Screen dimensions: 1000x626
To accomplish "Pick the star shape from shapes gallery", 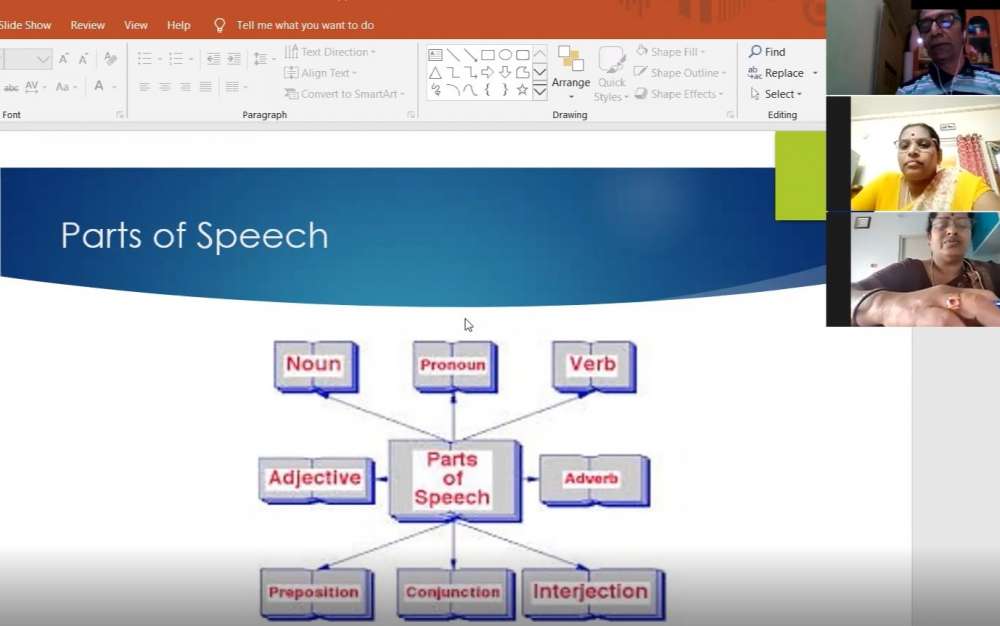I will 522,90.
